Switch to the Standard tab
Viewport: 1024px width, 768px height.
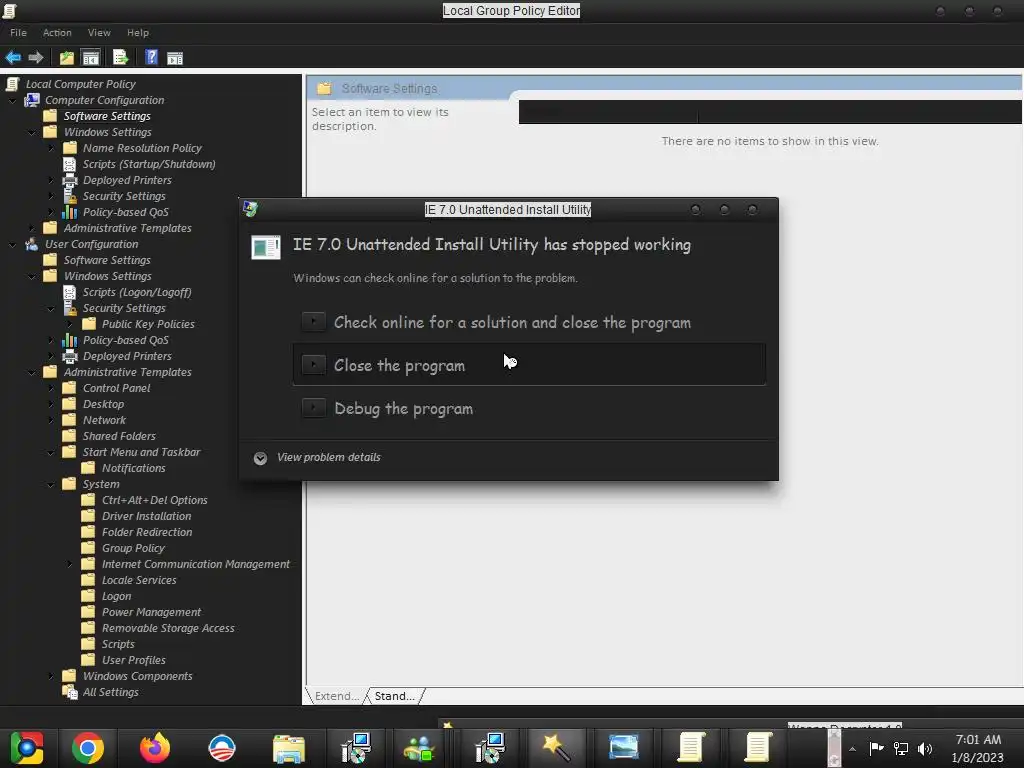[x=394, y=696]
